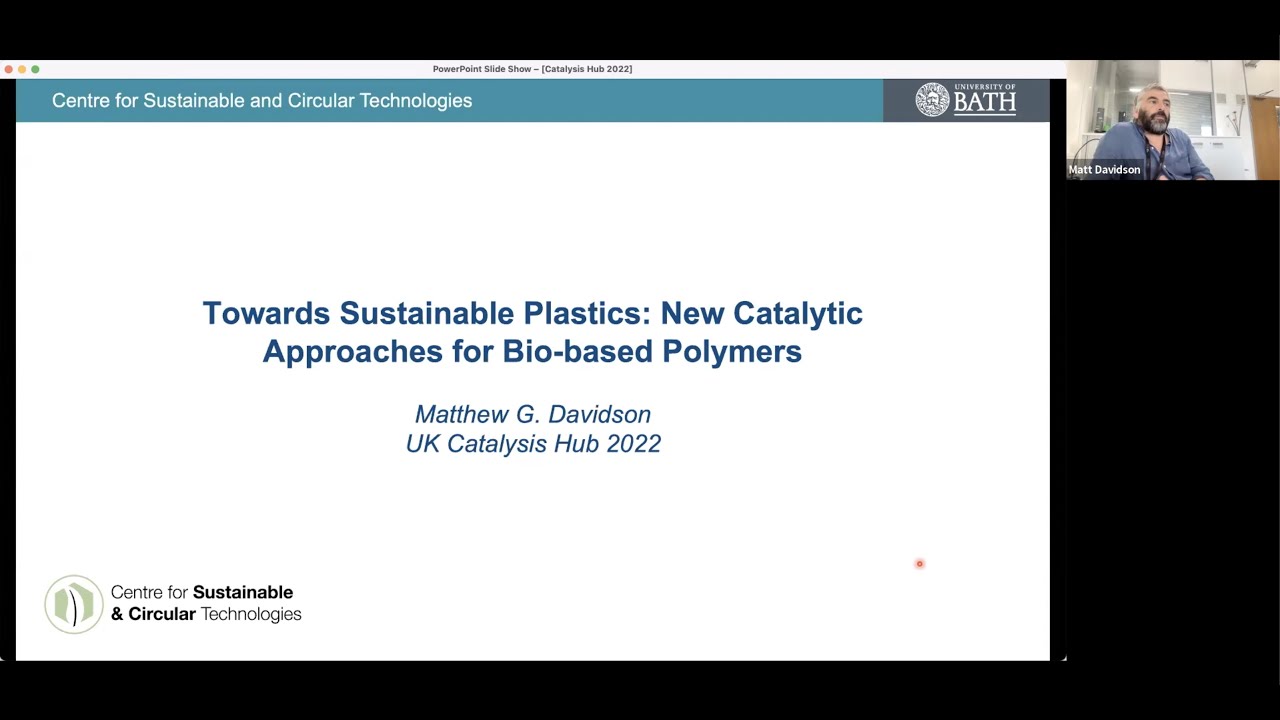Click the 'PowerPoint Slide Show – [Catalysis Hub 2022]' title
This screenshot has height=720, width=1280.
pyautogui.click(x=532, y=69)
